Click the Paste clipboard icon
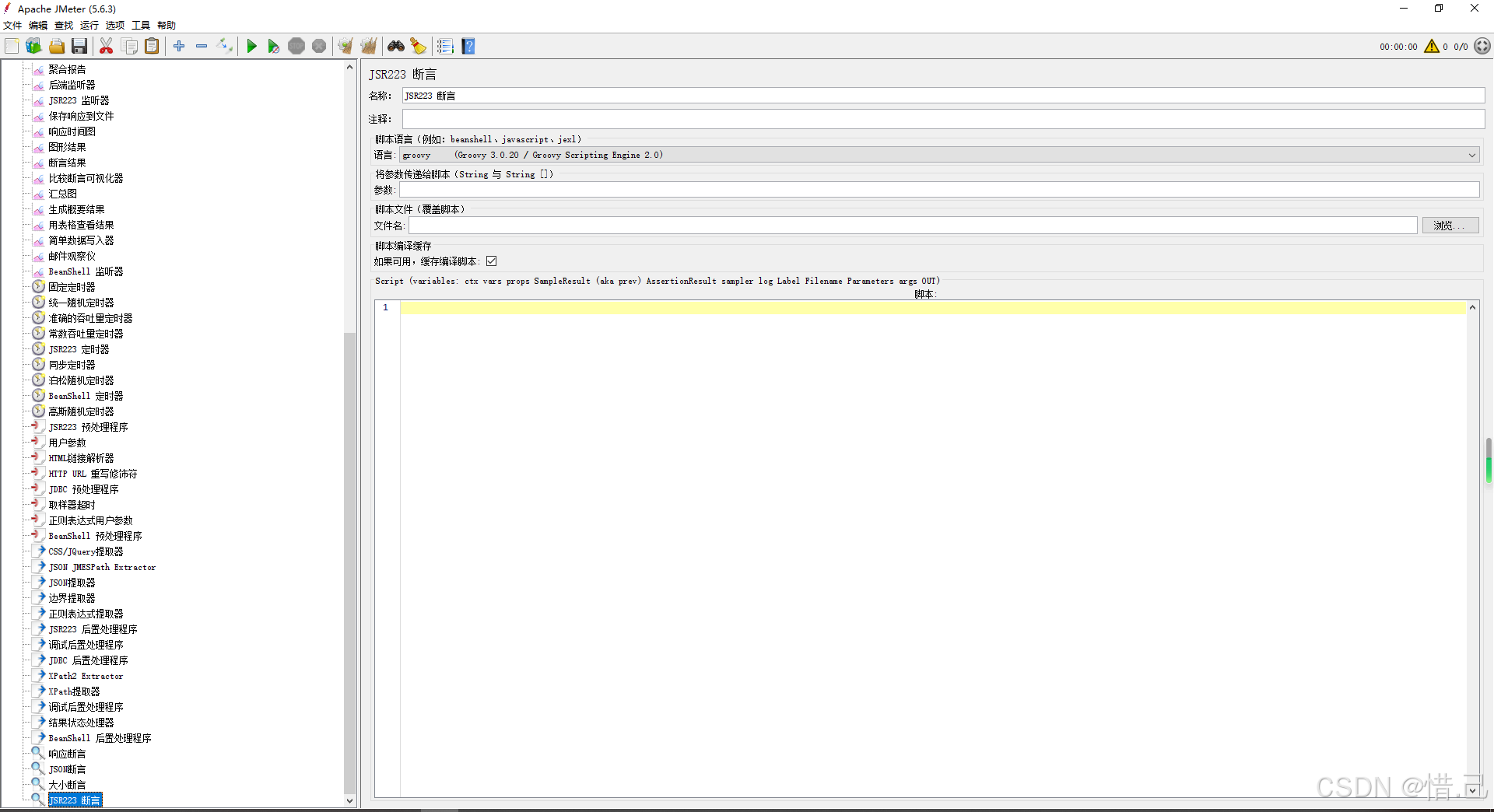 [x=153, y=47]
